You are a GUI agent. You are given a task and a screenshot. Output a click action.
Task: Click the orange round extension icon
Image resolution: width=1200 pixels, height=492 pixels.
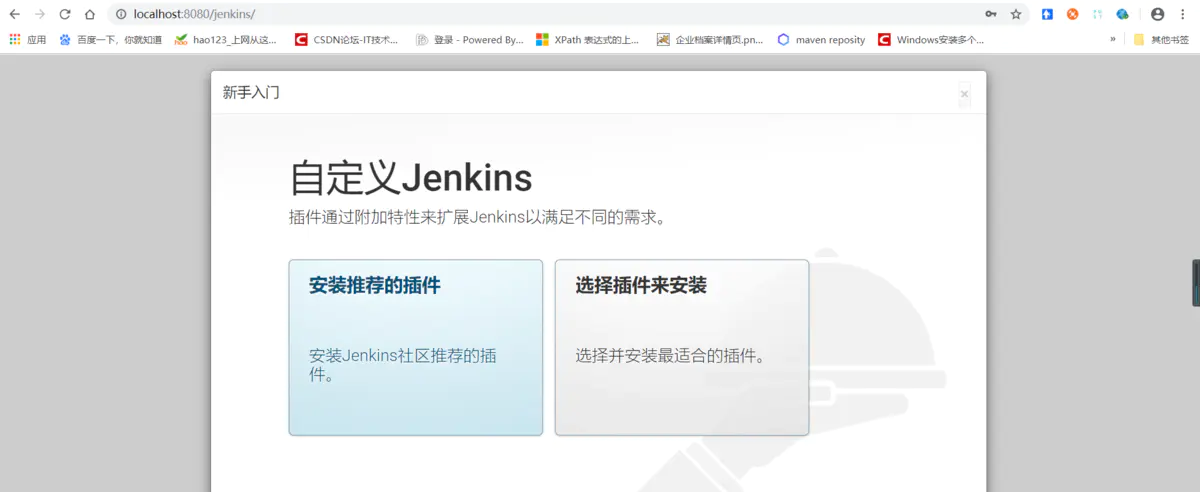click(x=1072, y=14)
